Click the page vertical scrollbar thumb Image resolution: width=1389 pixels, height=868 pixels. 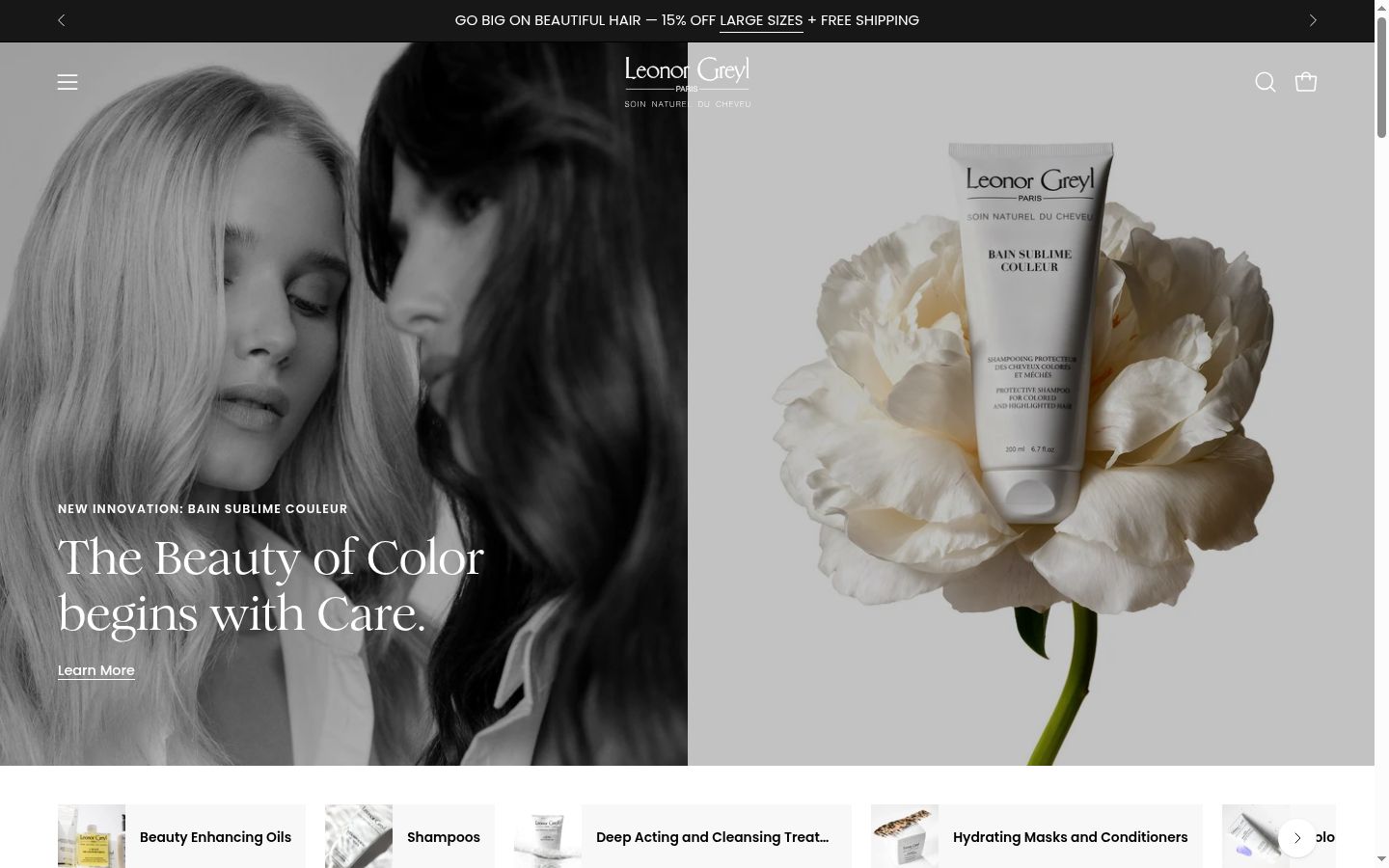pos(1381,77)
